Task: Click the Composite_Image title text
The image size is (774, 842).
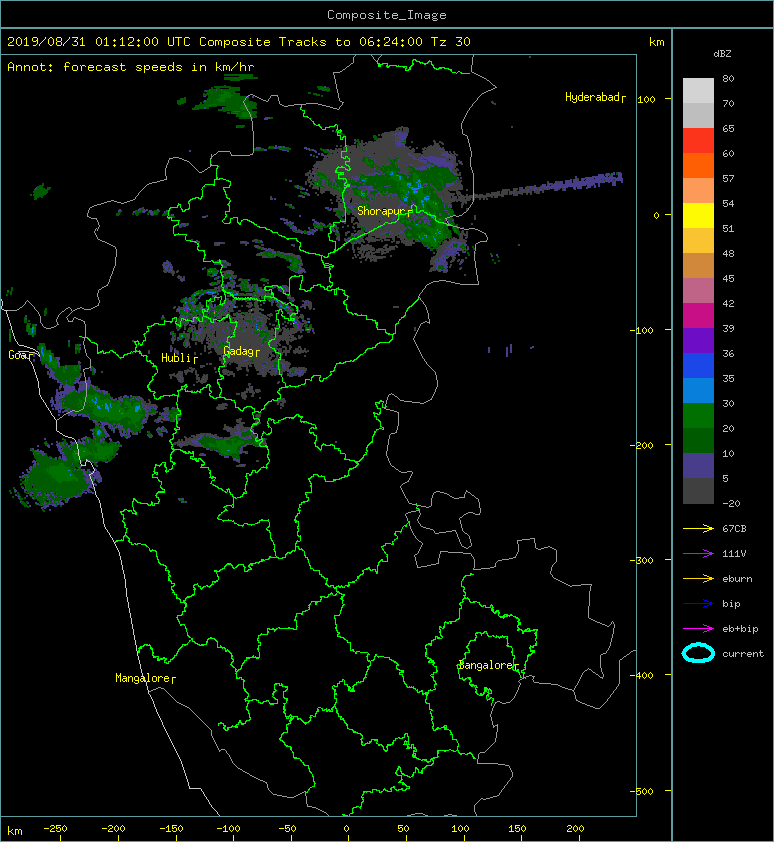Action: (387, 15)
